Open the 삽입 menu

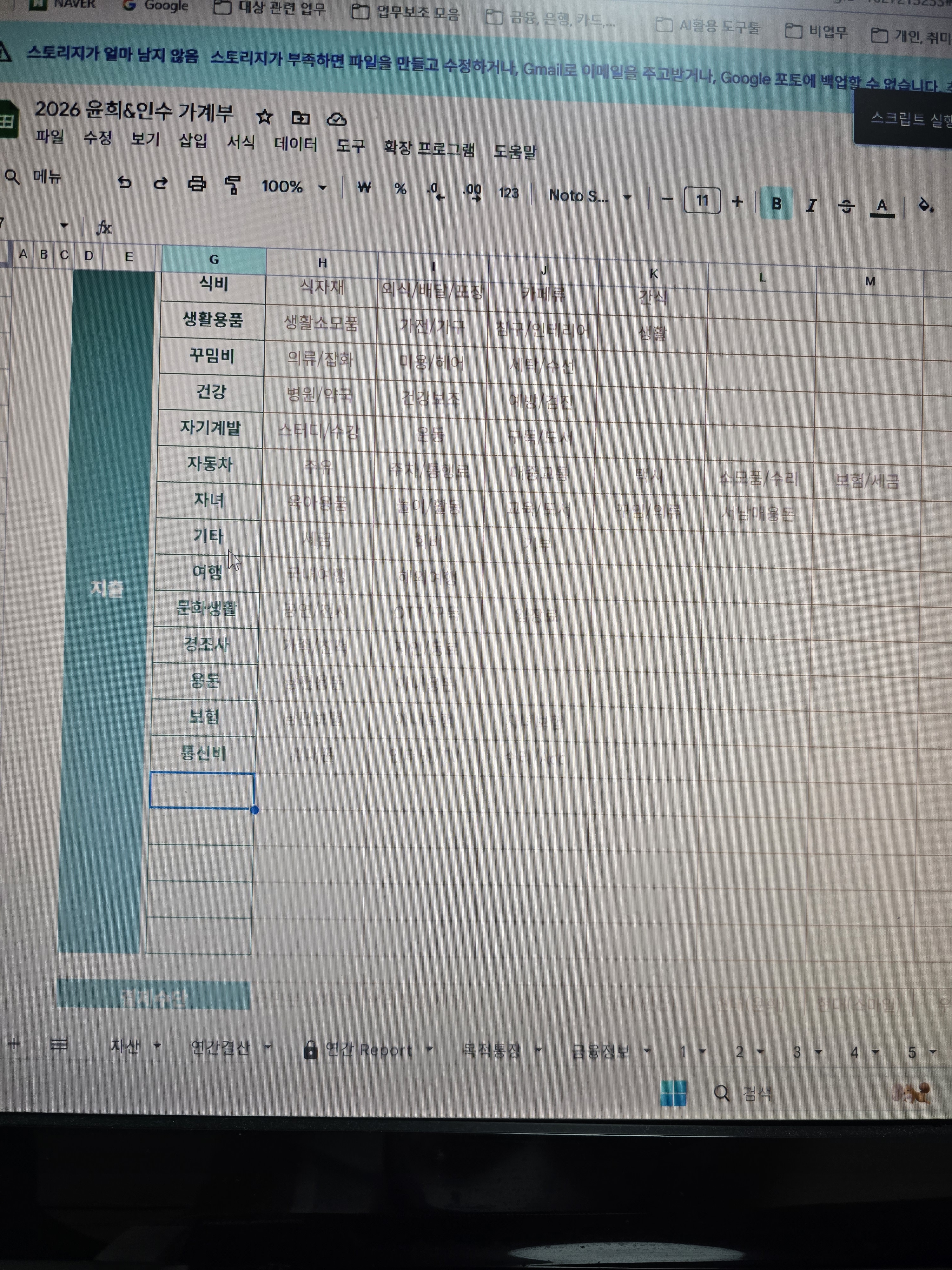click(193, 141)
